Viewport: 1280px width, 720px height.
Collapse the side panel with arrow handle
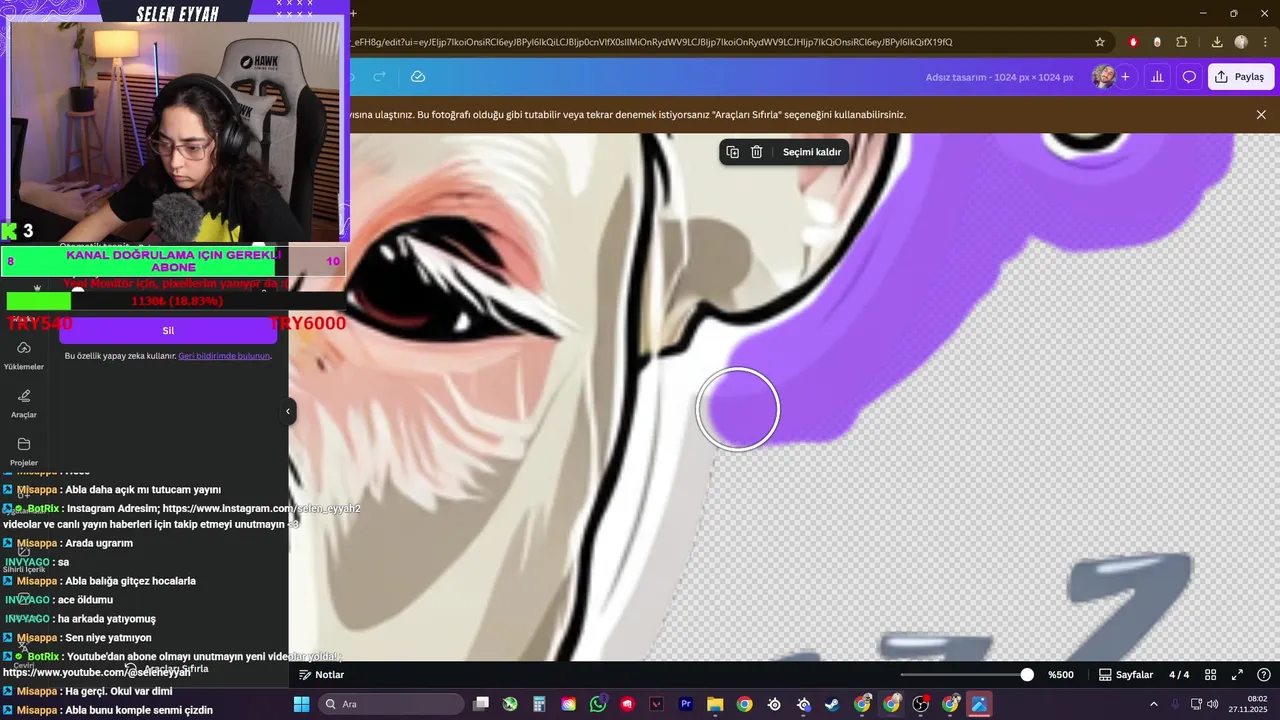tap(288, 411)
